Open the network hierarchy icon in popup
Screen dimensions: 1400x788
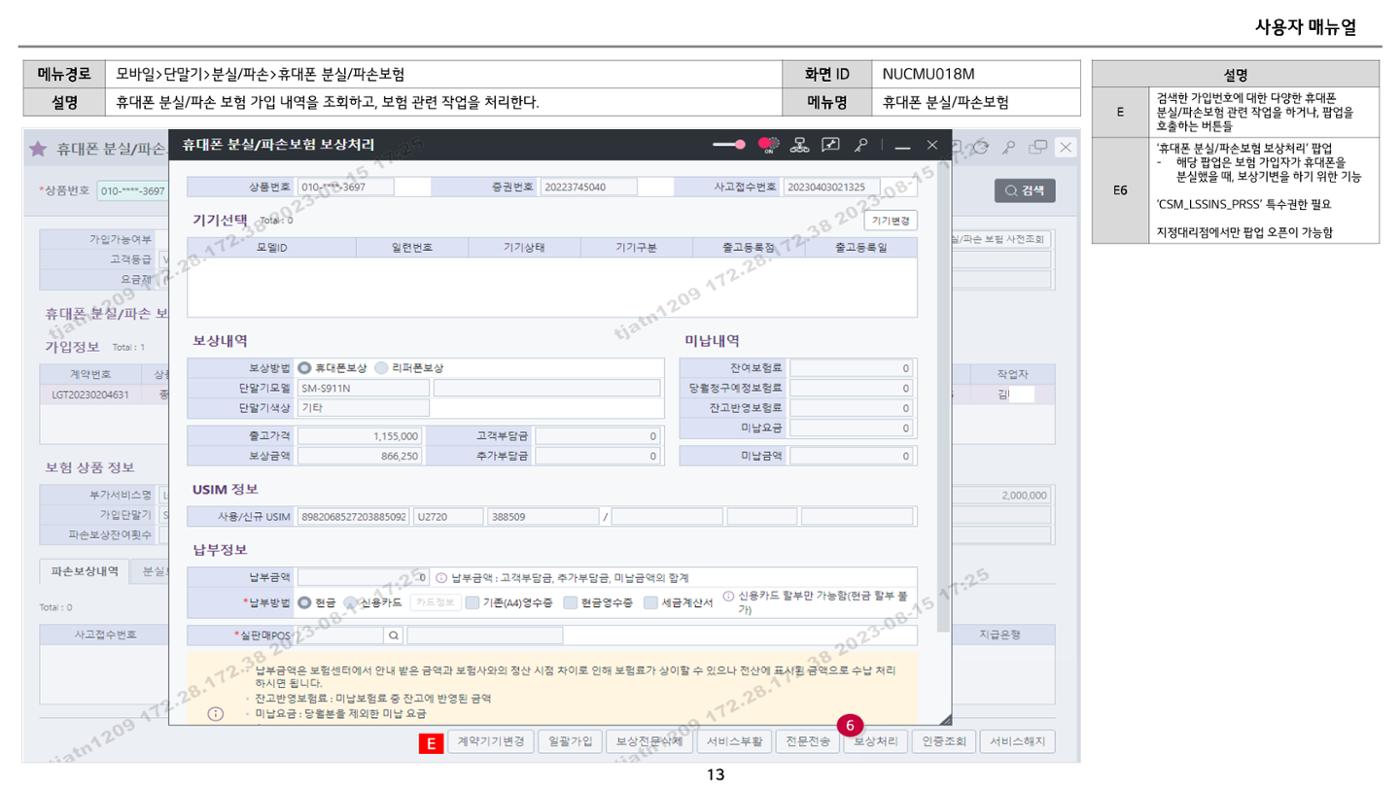[799, 145]
